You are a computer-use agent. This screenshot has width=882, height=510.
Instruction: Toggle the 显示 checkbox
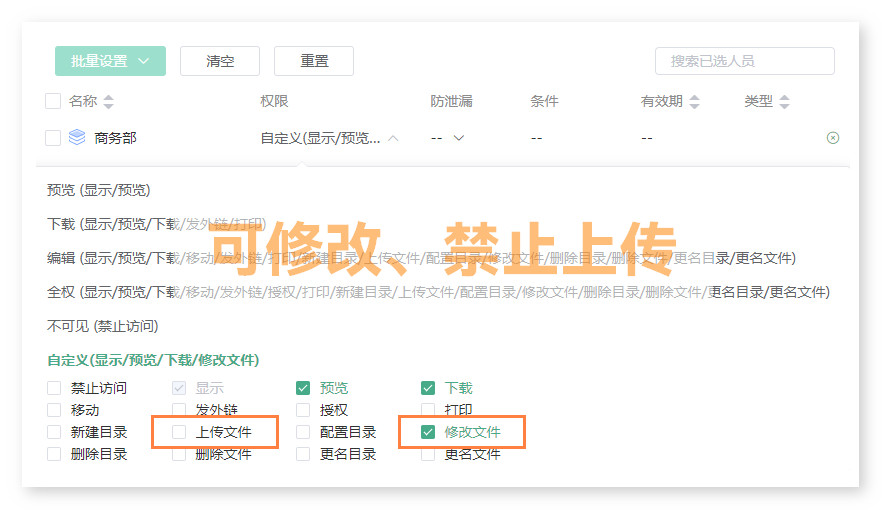pyautogui.click(x=179, y=388)
